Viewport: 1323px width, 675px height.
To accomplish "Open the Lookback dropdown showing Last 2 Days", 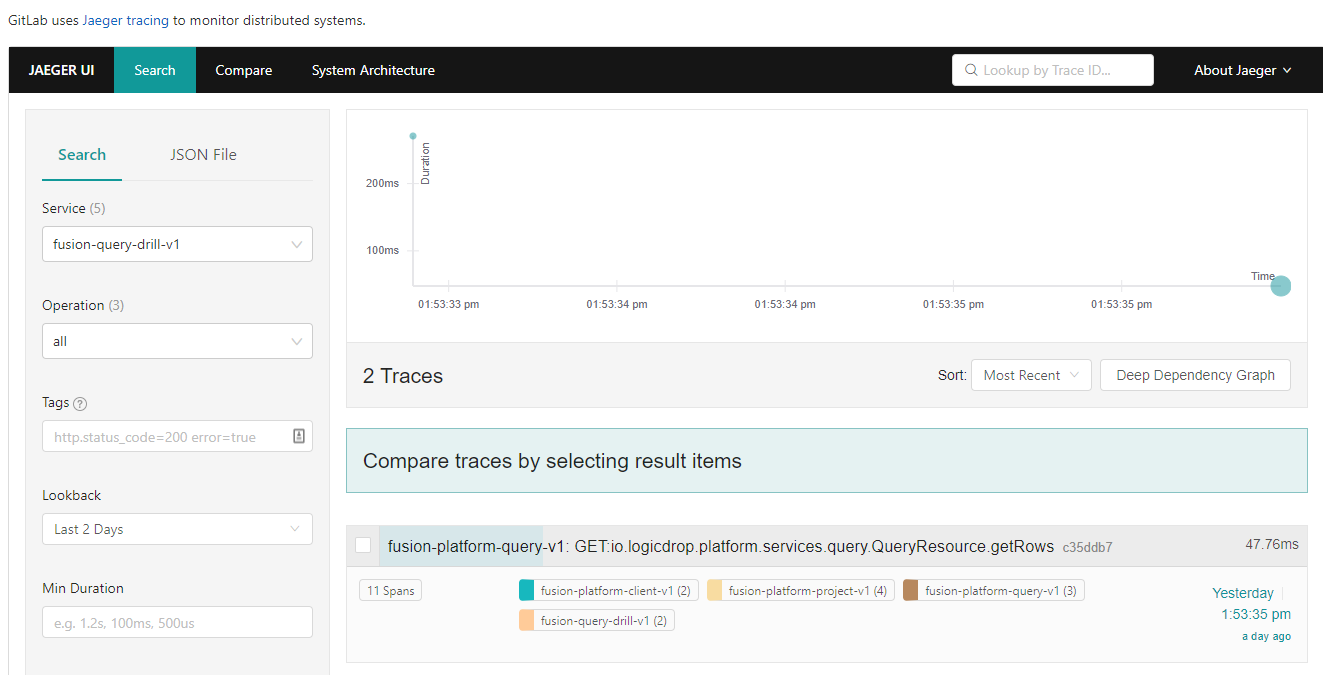I will click(177, 529).
